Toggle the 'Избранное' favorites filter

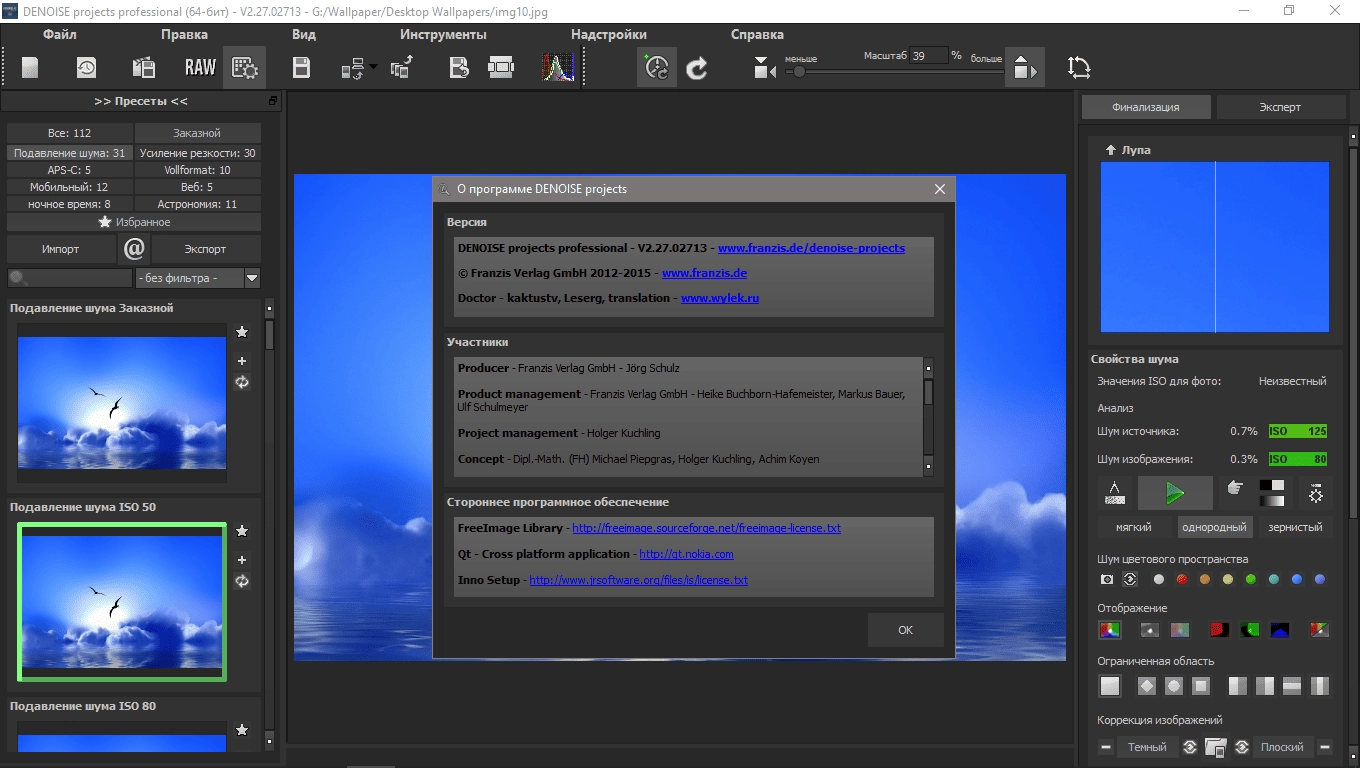click(134, 222)
